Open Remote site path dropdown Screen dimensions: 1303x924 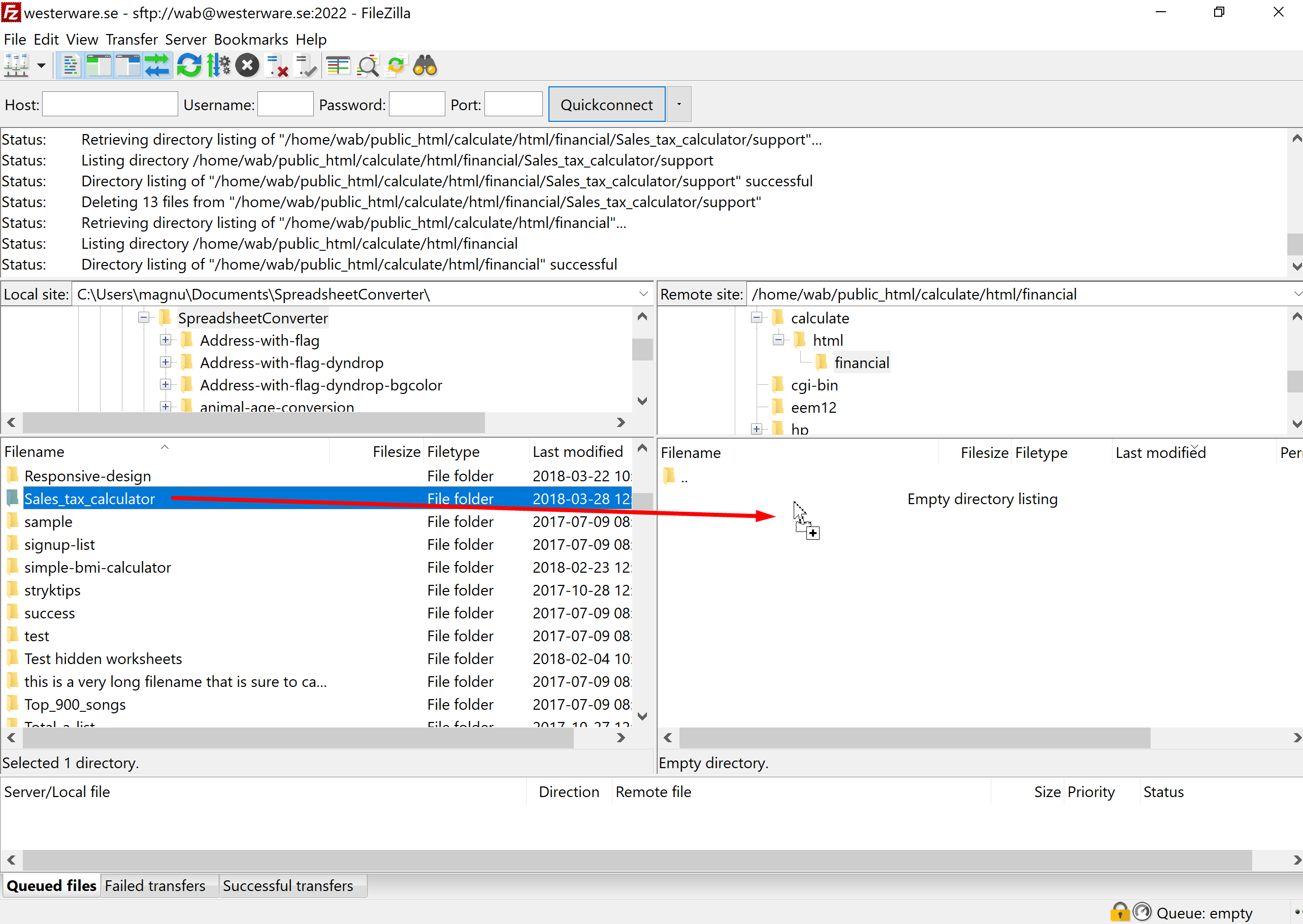coord(1297,294)
